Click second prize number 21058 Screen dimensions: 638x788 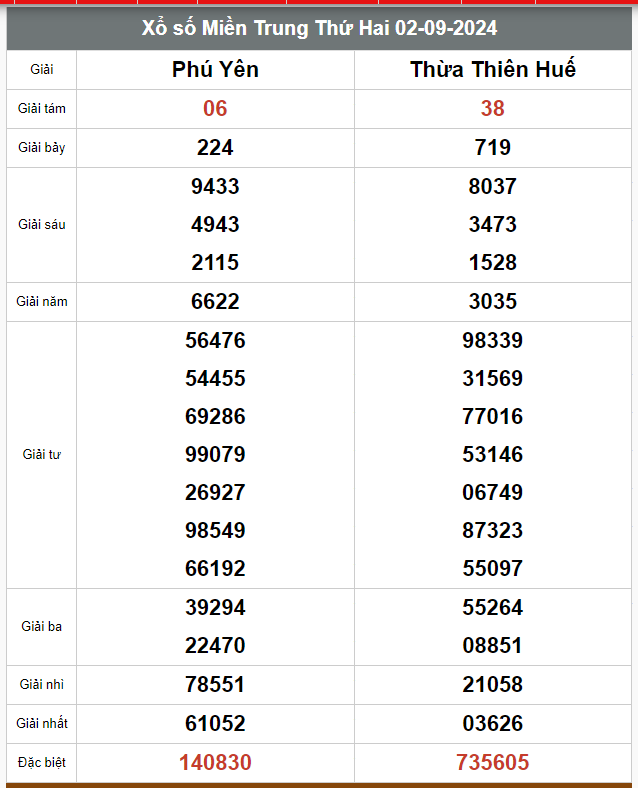[492, 684]
